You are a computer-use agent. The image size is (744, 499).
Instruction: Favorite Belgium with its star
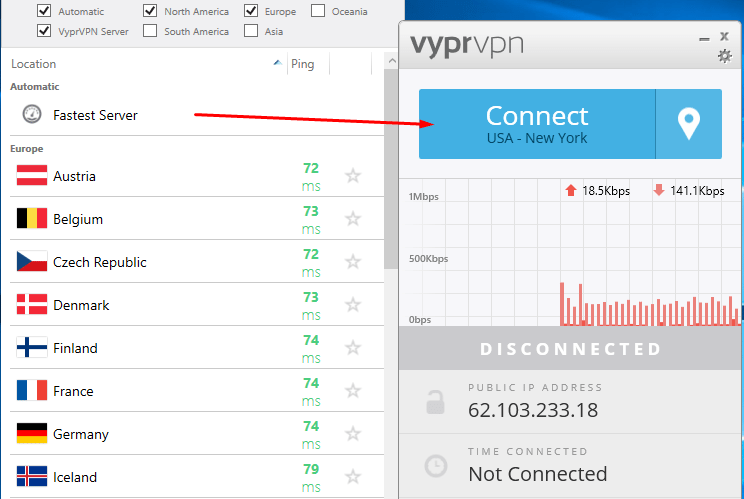[x=353, y=219]
